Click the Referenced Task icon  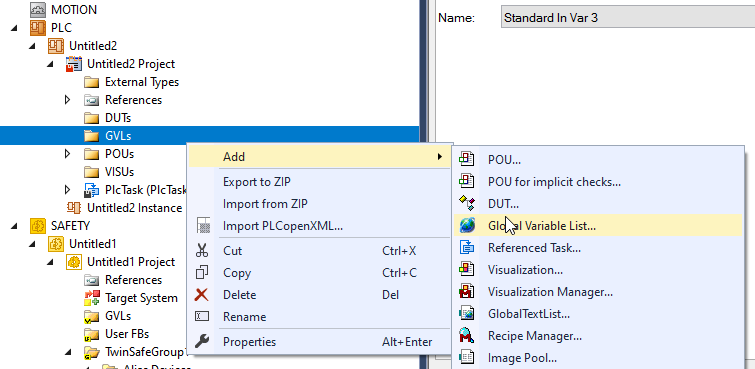tap(467, 248)
